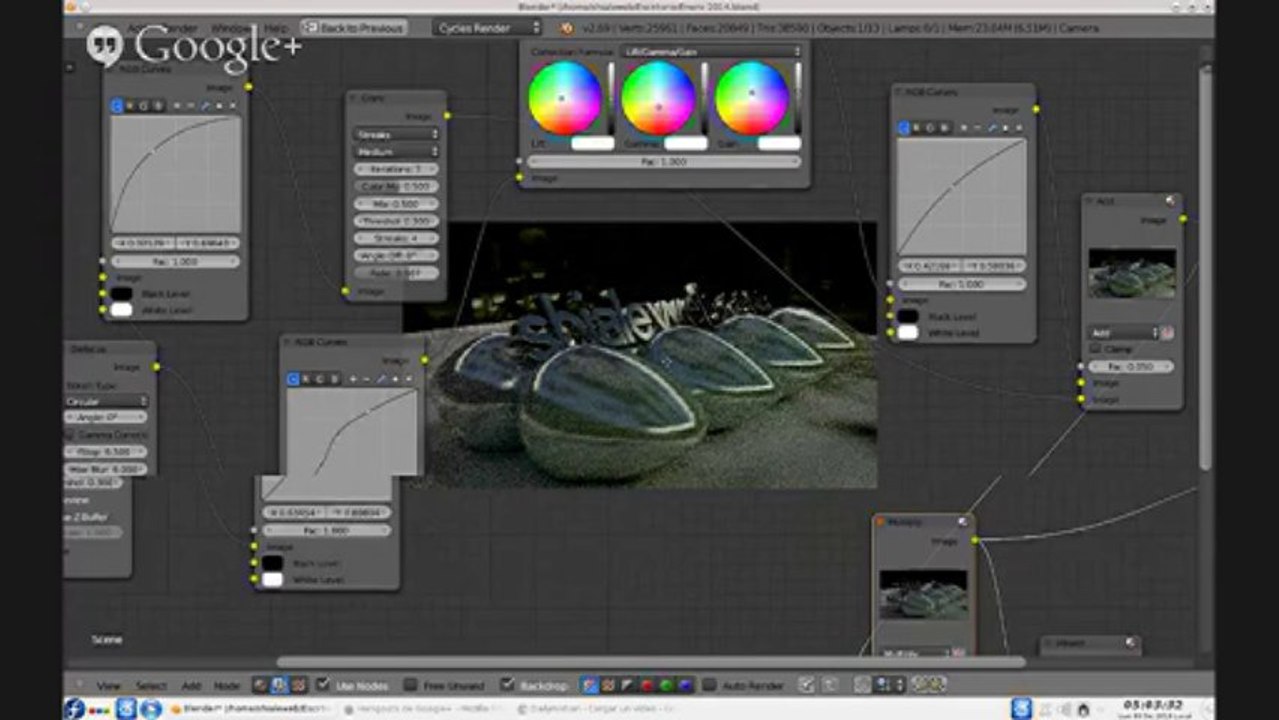
Task: Open the Help menu in the top bar
Action: [275, 28]
